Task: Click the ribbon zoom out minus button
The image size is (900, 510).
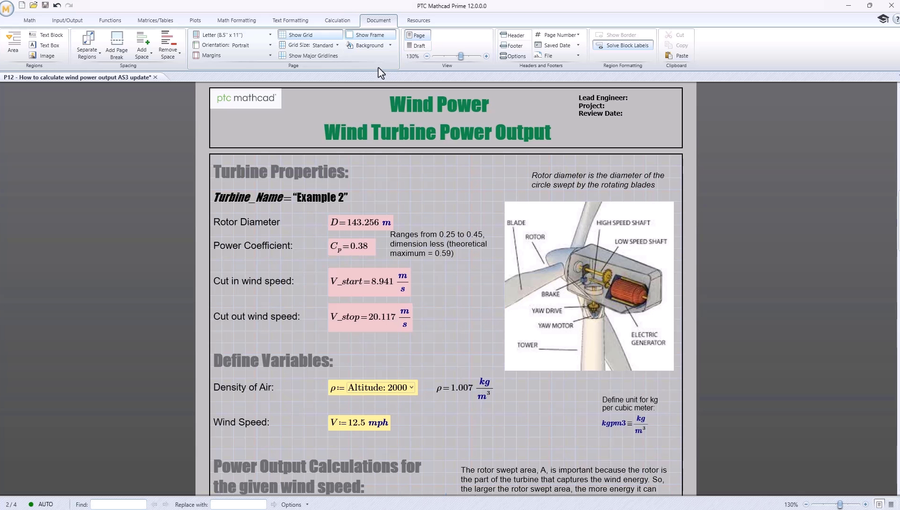Action: click(426, 56)
